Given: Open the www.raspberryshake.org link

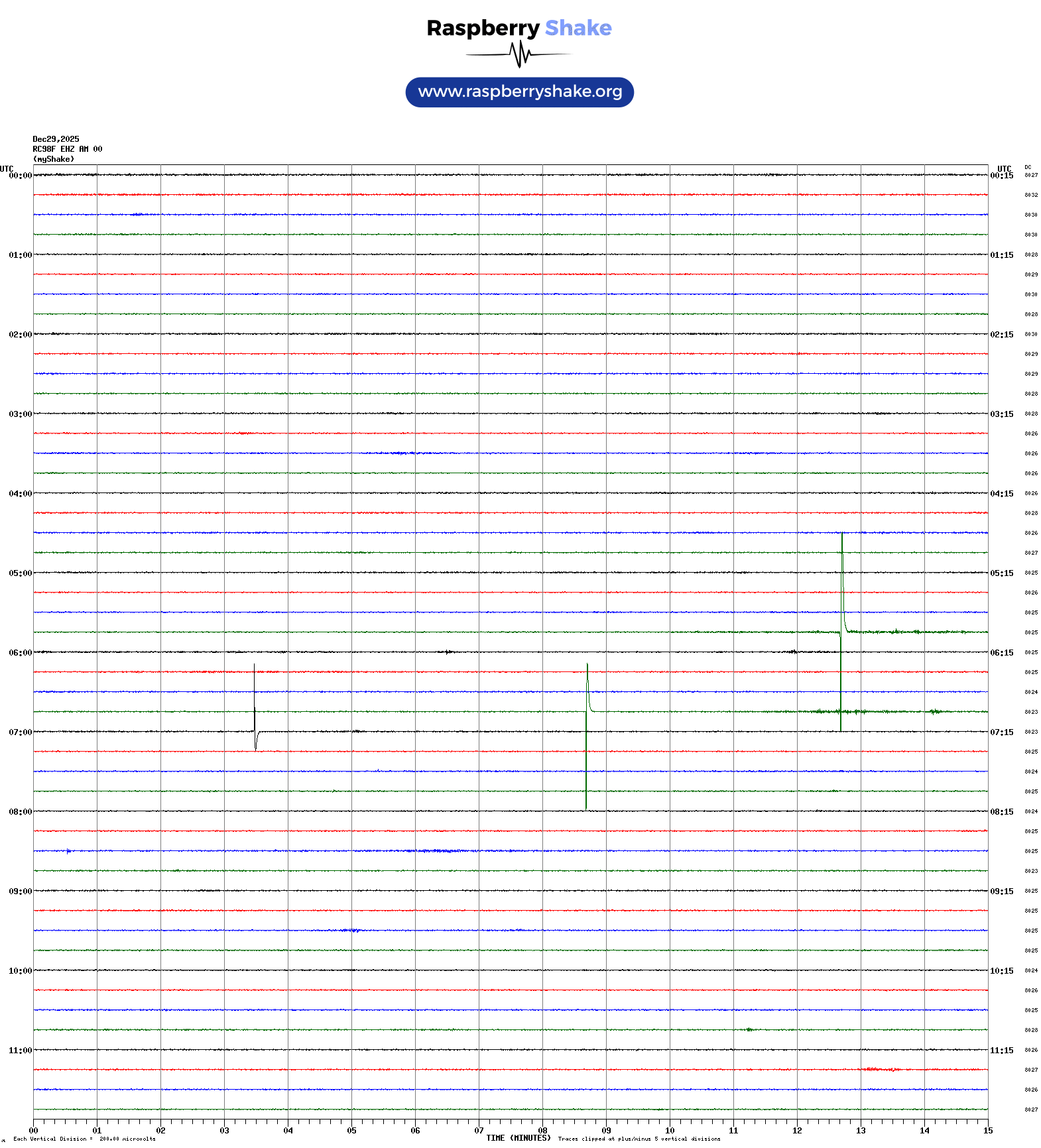Looking at the screenshot, I should coord(520,92).
